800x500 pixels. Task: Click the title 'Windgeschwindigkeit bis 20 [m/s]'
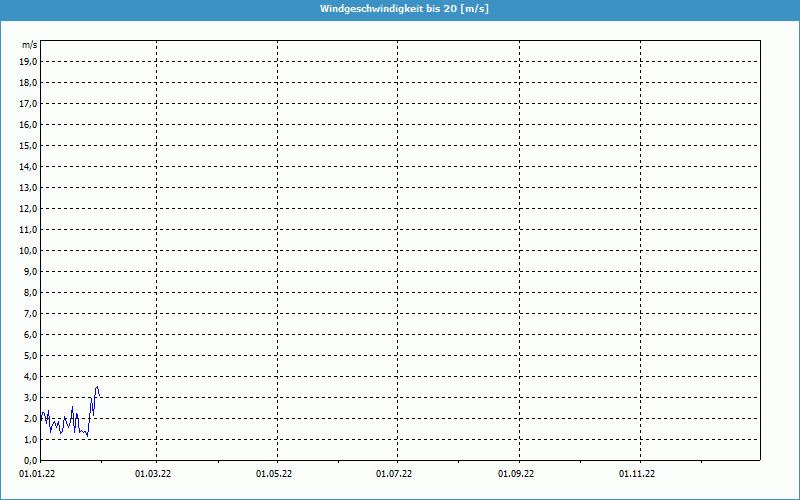(404, 9)
